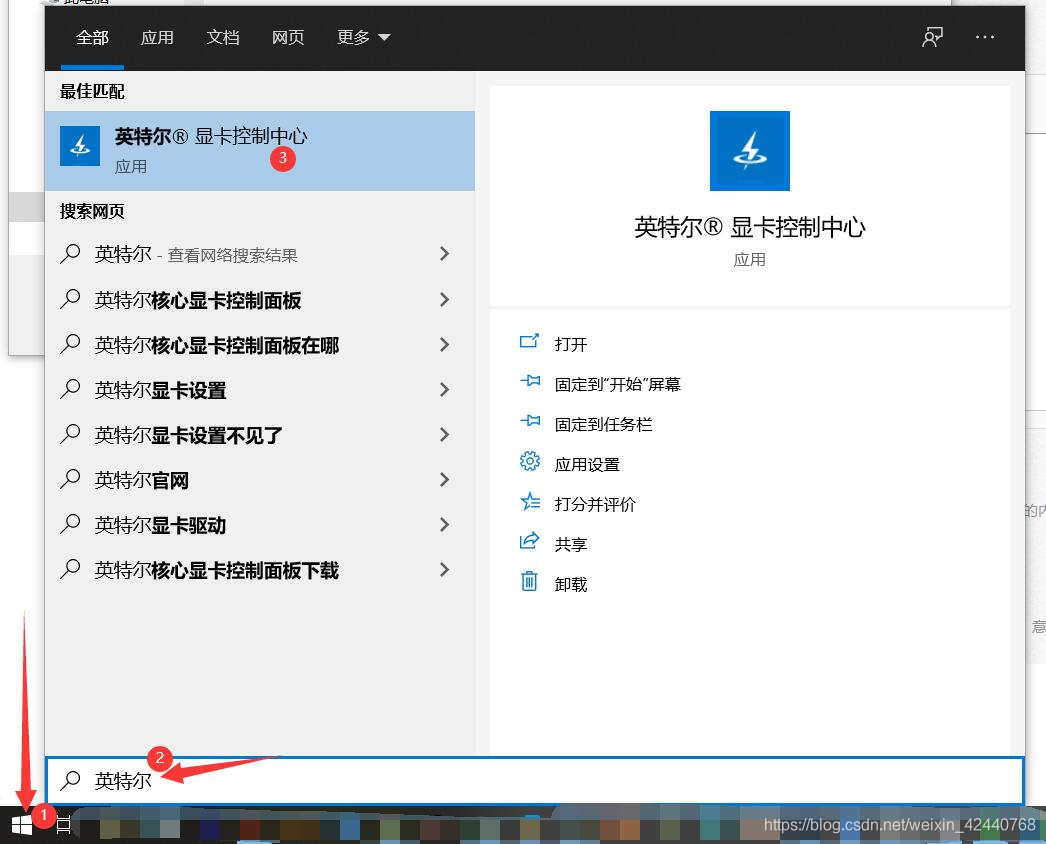Click 打分并评价
Viewport: 1046px width, 844px height.
pyautogui.click(x=595, y=504)
